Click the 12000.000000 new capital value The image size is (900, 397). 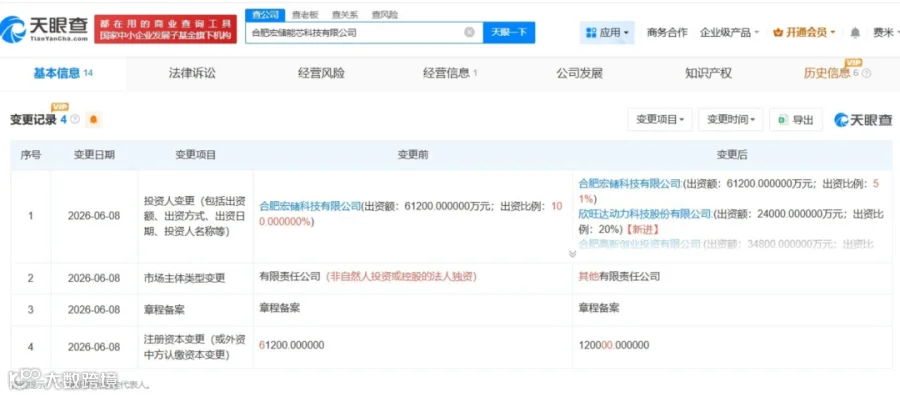coord(614,345)
